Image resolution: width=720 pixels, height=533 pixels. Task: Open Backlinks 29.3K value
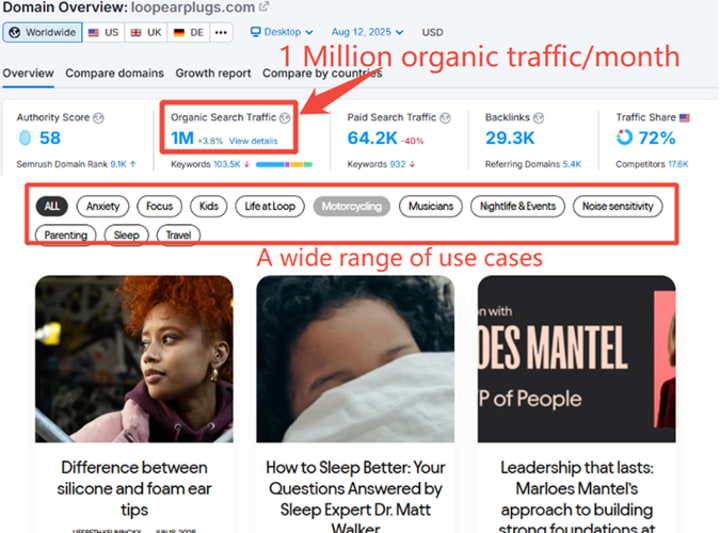pyautogui.click(x=510, y=138)
